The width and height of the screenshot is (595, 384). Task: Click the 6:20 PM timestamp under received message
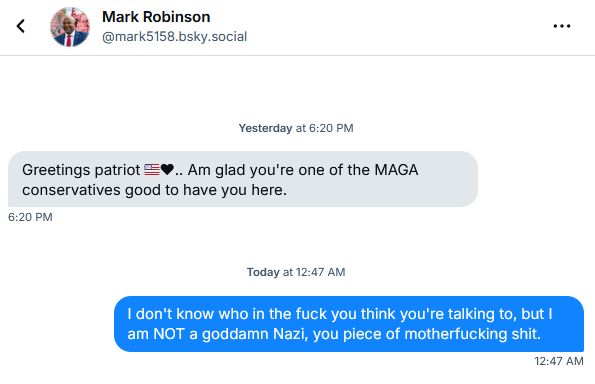click(x=30, y=217)
